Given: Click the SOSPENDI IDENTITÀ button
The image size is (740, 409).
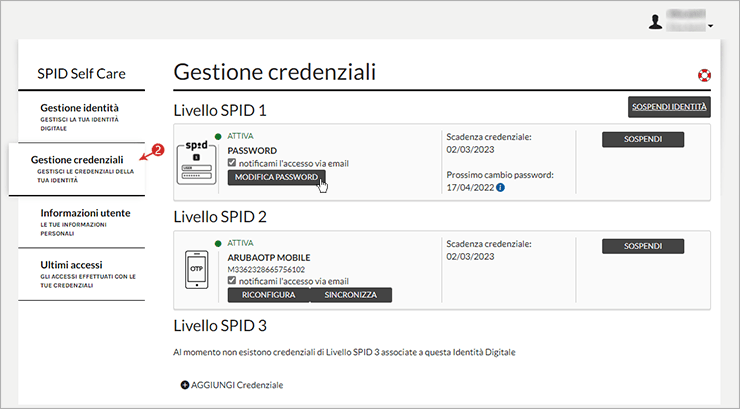Looking at the screenshot, I should click(x=669, y=107).
